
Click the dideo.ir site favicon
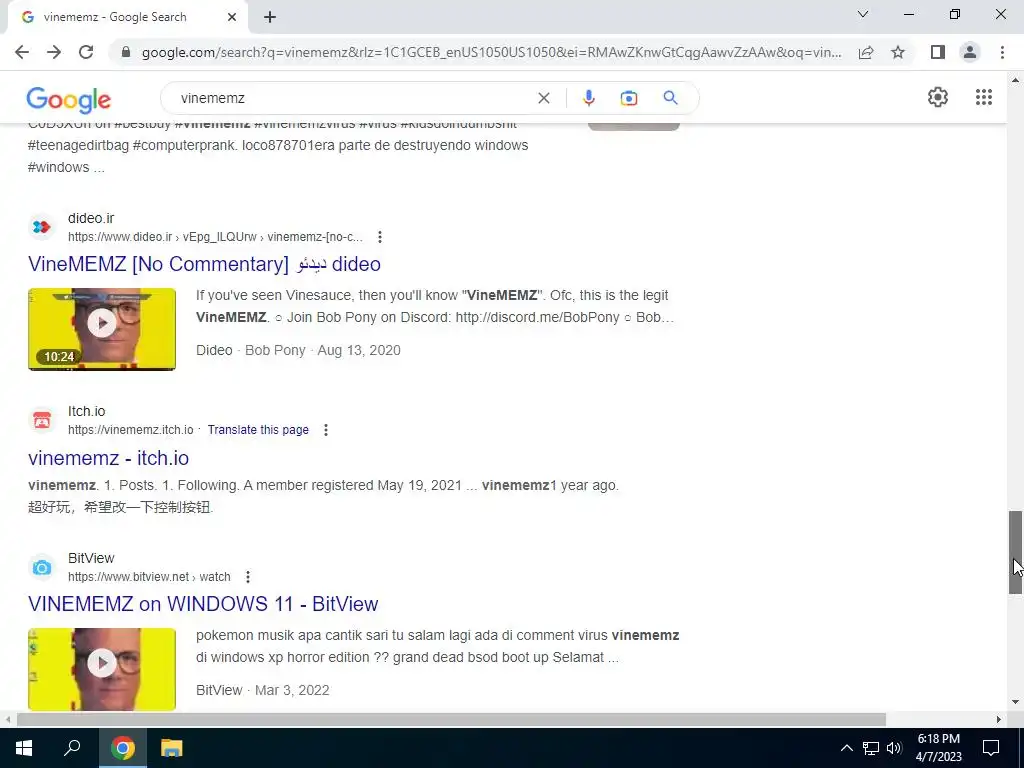pos(42,227)
